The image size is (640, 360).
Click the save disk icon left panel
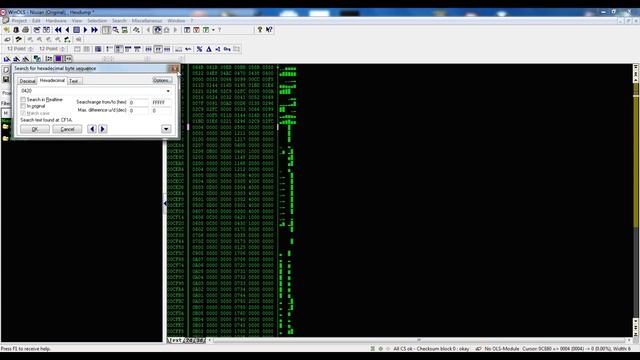[x=6, y=79]
